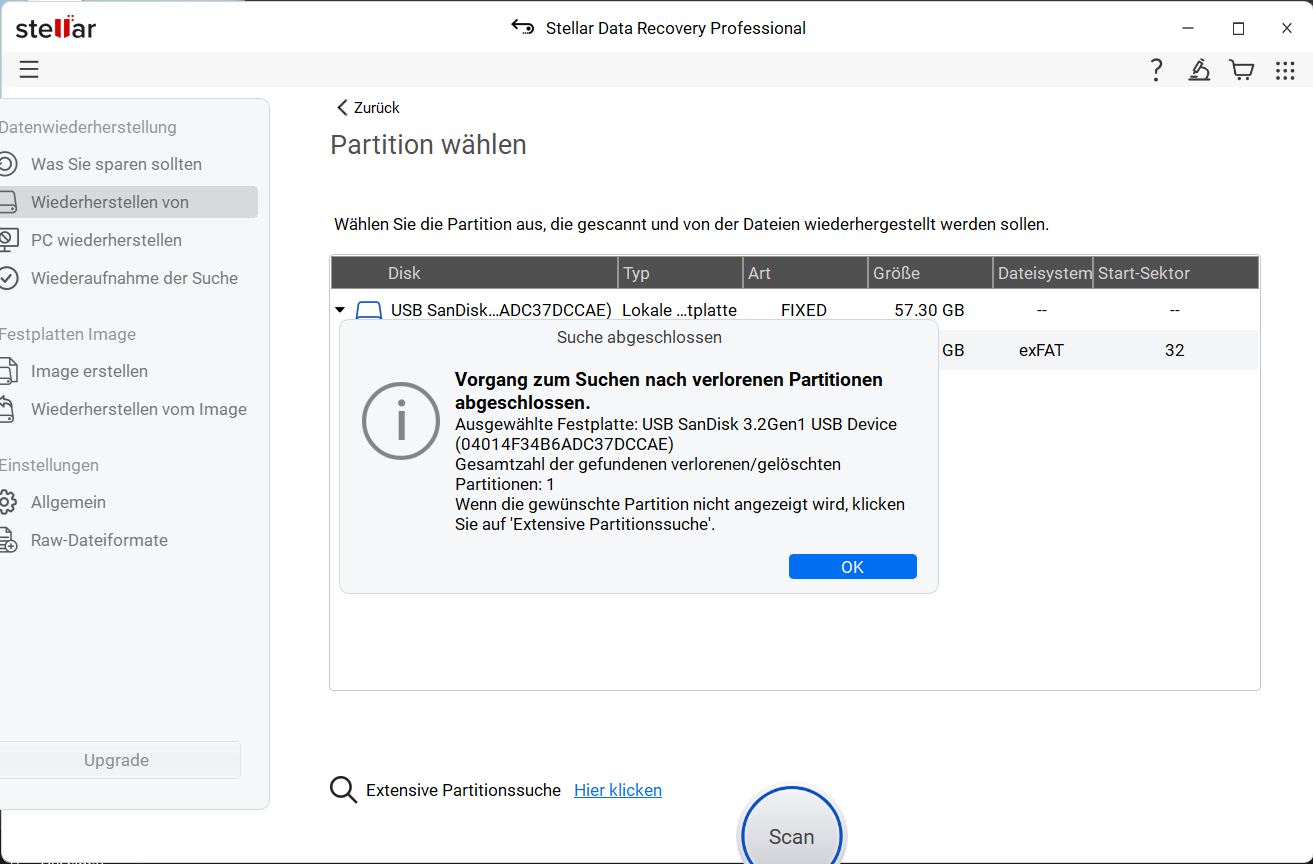The width and height of the screenshot is (1313, 864).
Task: Click the '57.30 GB' size cell
Action: (x=929, y=310)
